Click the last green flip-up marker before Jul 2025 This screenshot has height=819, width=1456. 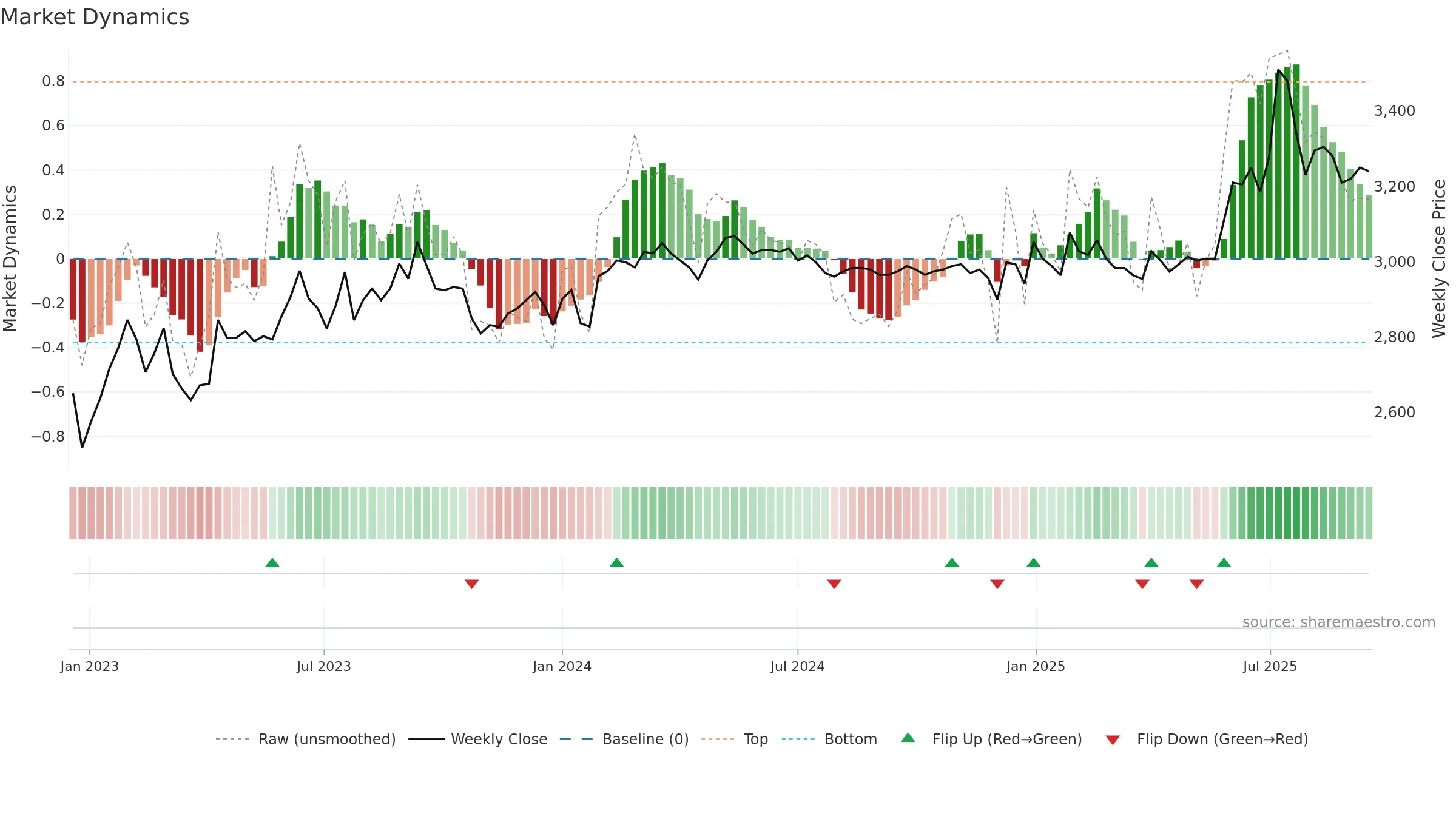click(1224, 562)
